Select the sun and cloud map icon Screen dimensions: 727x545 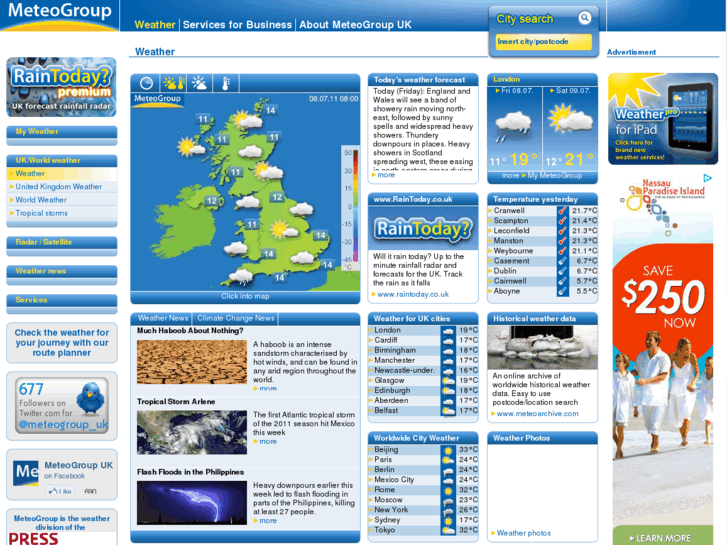tap(199, 83)
